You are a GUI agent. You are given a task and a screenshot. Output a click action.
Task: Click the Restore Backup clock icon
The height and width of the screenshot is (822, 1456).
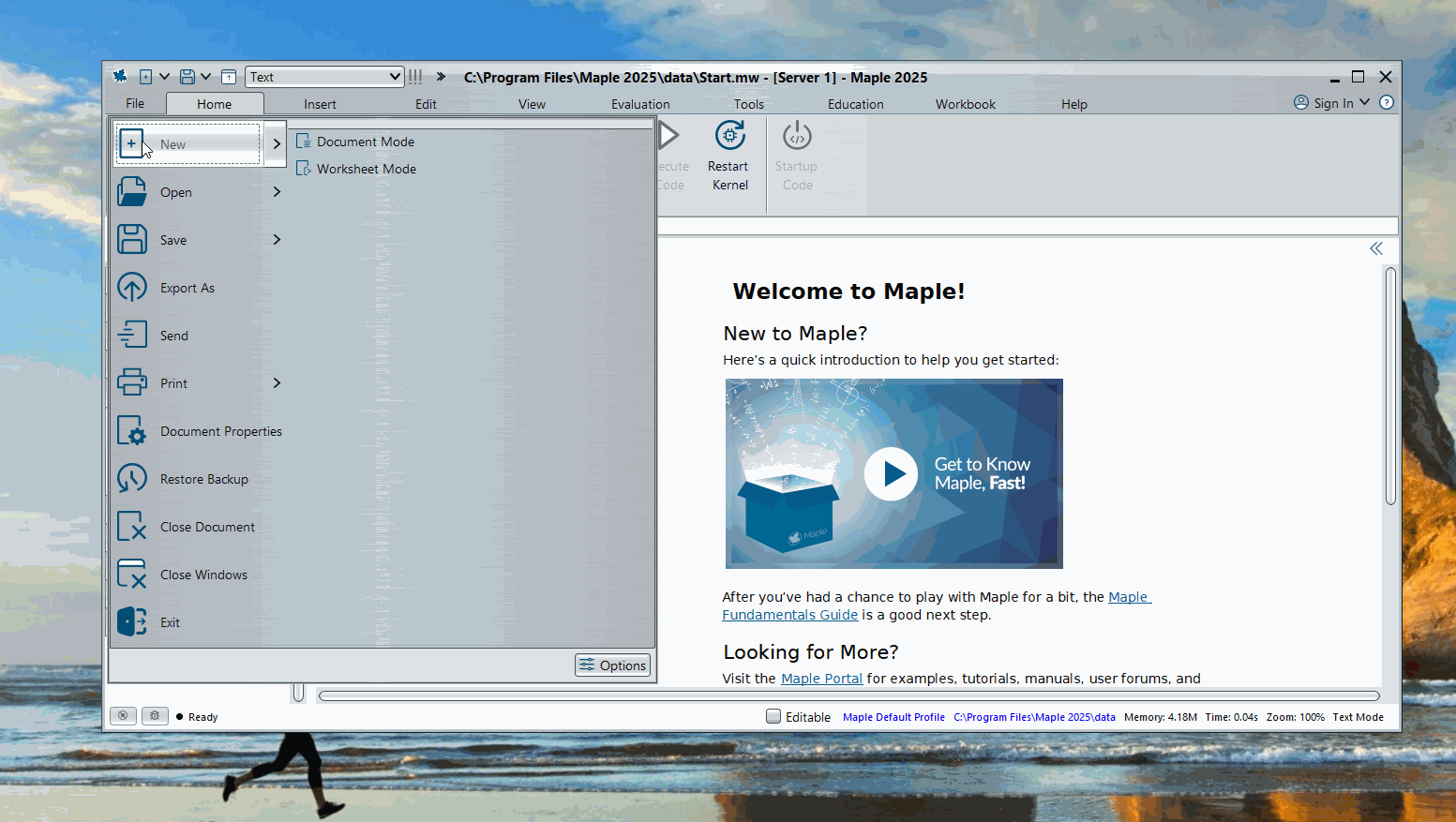point(132,479)
